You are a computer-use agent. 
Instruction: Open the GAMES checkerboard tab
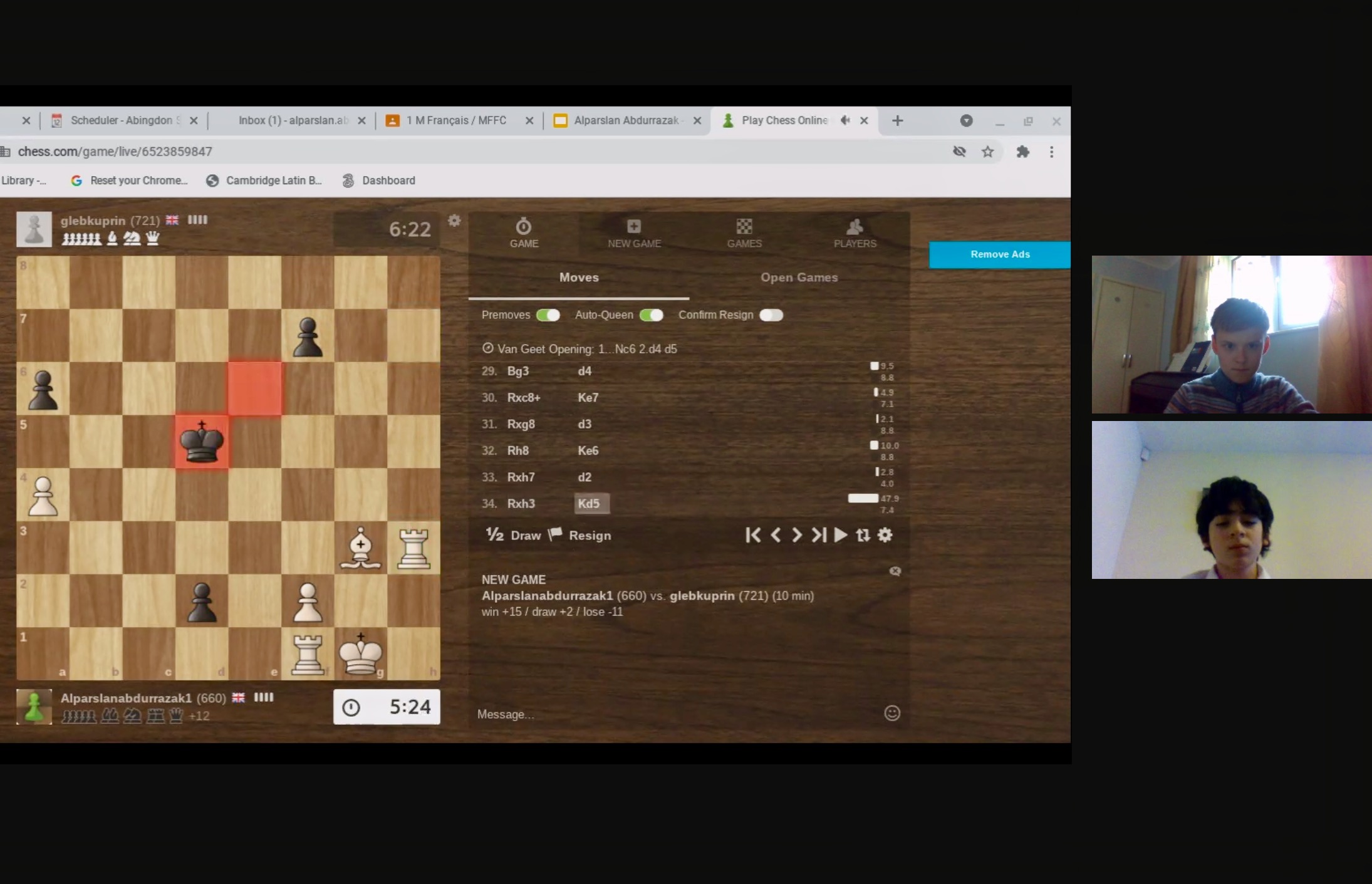(744, 233)
